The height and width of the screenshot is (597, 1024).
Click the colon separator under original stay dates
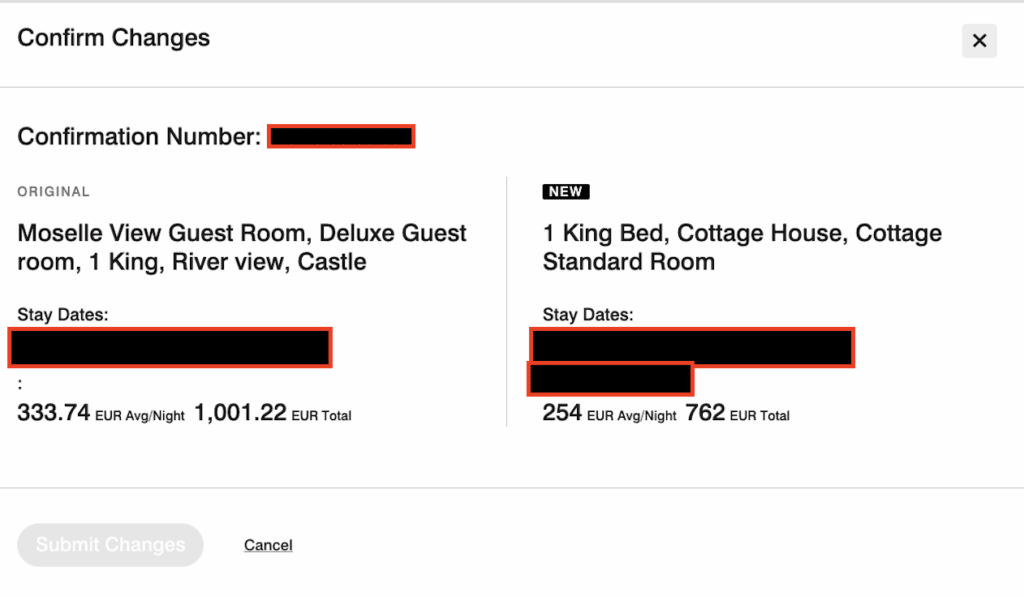point(20,384)
